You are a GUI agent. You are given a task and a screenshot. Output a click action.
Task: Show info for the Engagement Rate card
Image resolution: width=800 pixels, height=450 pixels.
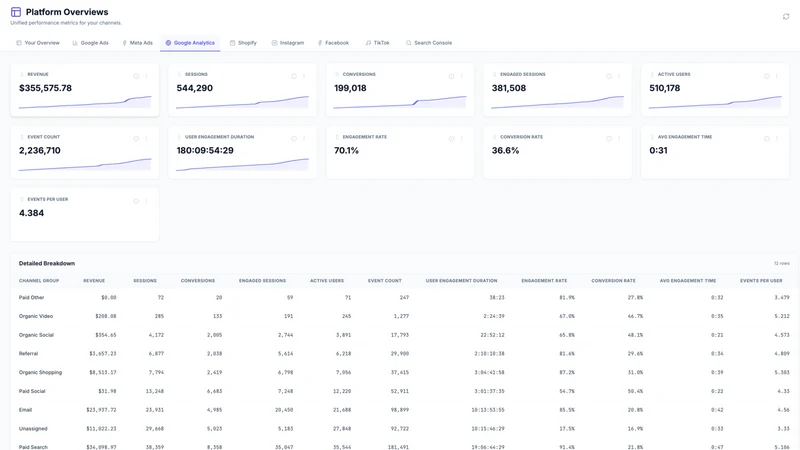tap(452, 139)
